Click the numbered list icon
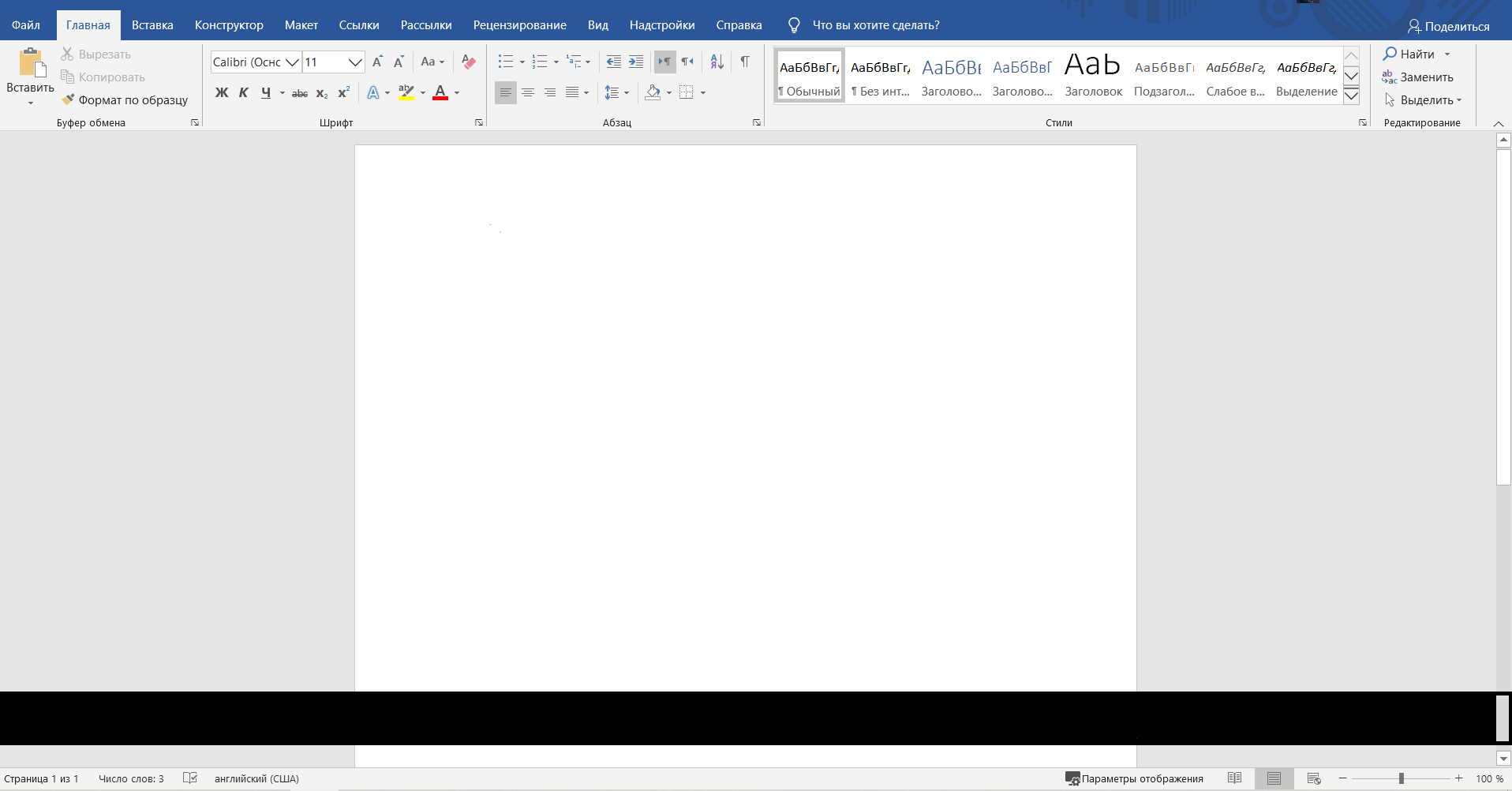Screen dimensions: 1512x791 (540, 62)
